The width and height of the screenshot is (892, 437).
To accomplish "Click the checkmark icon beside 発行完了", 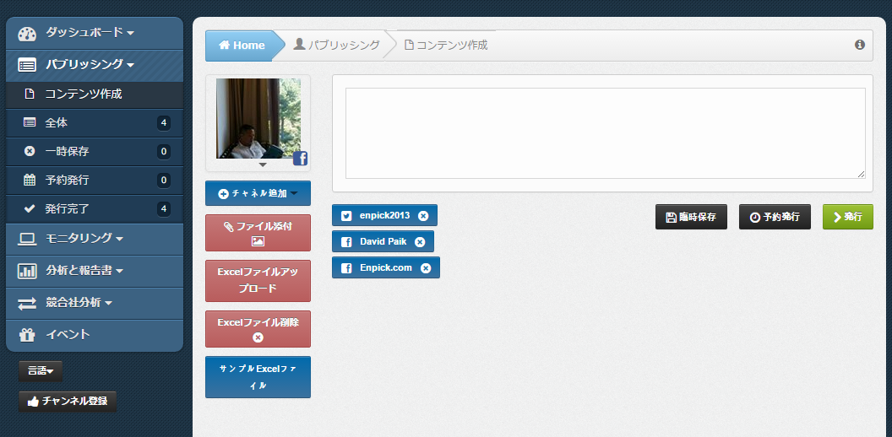I will pos(30,209).
